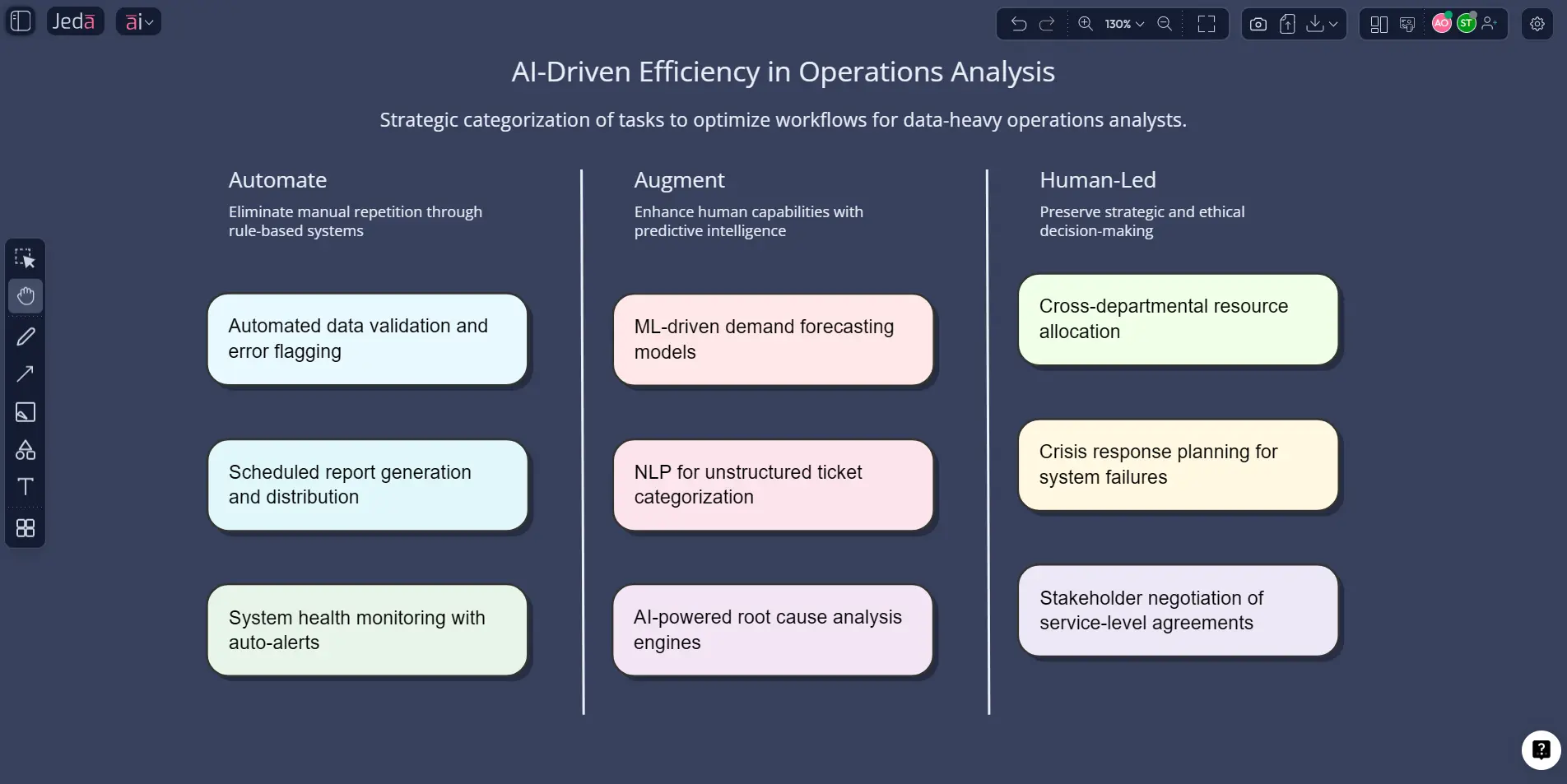Enable the hand pan tool

tap(26, 296)
